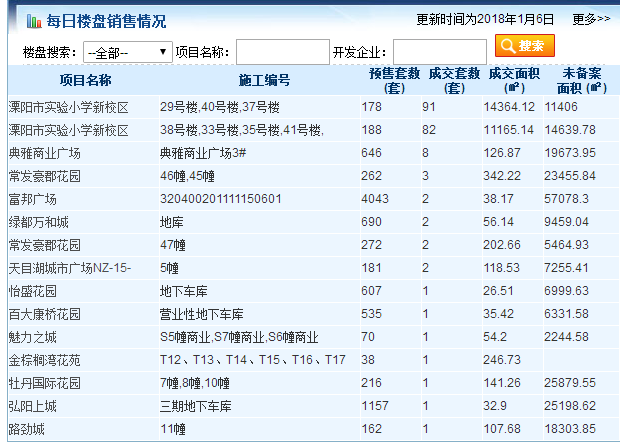The height and width of the screenshot is (443, 620).
Task: Click the 三期地下车库 cell
Action: [196, 406]
